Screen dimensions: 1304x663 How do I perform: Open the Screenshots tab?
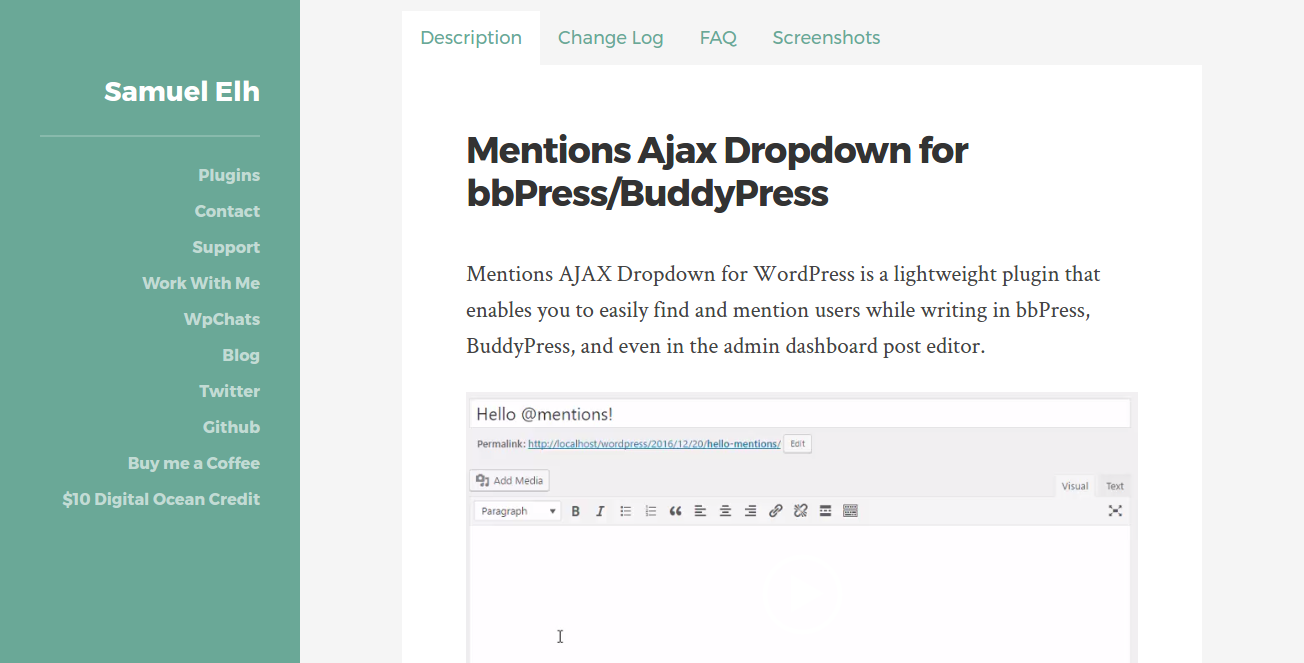click(x=826, y=38)
